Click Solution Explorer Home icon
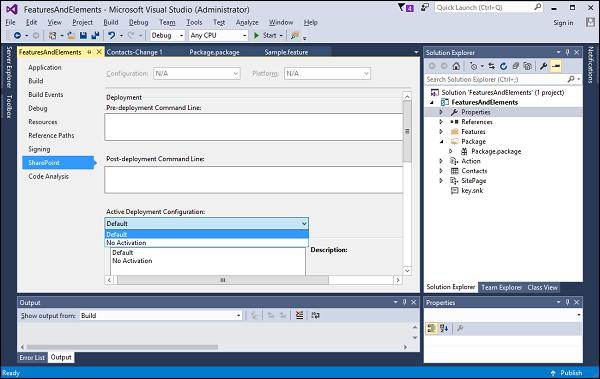This screenshot has width=600, height=379. click(456, 66)
